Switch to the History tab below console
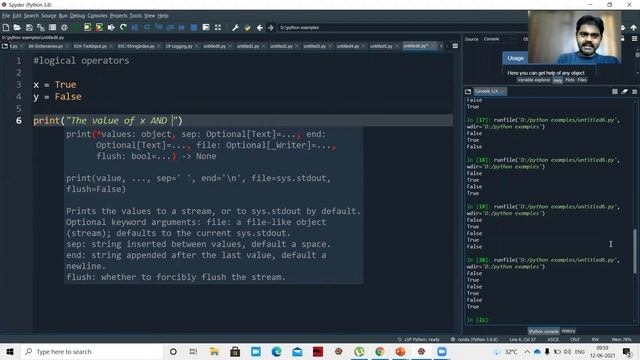640x360 pixels. tap(568, 331)
